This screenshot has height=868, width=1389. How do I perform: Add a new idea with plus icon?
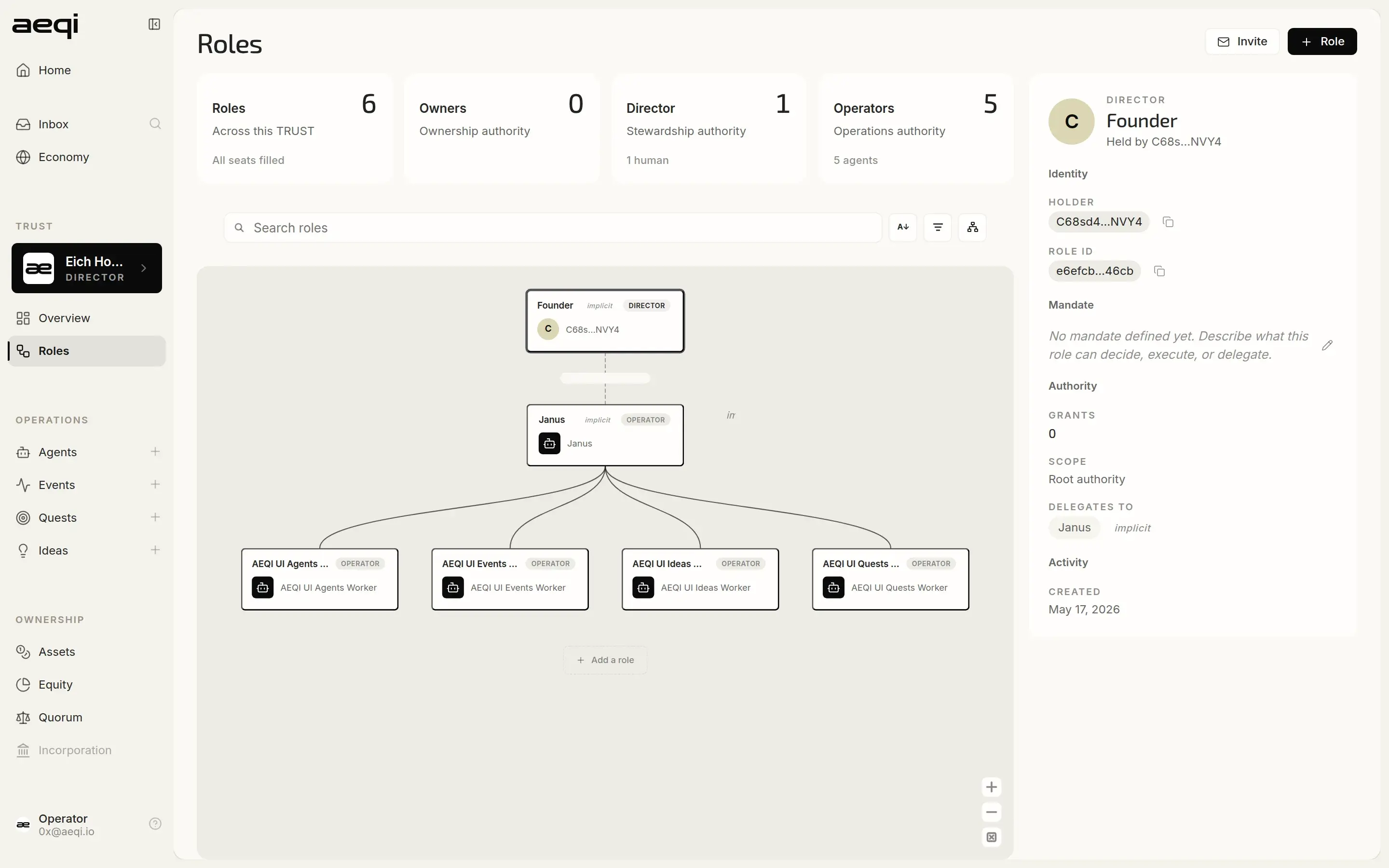(x=155, y=550)
